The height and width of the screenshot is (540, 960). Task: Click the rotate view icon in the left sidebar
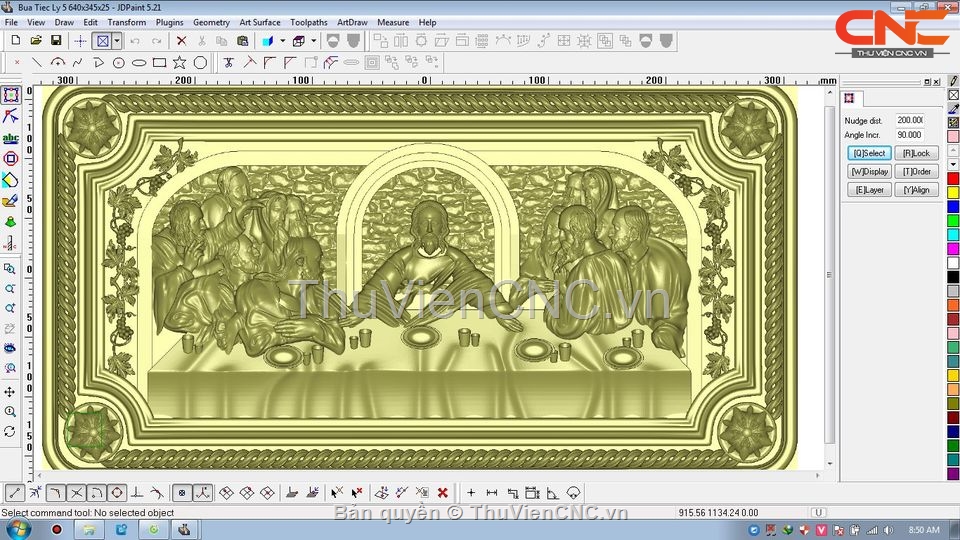(x=10, y=432)
